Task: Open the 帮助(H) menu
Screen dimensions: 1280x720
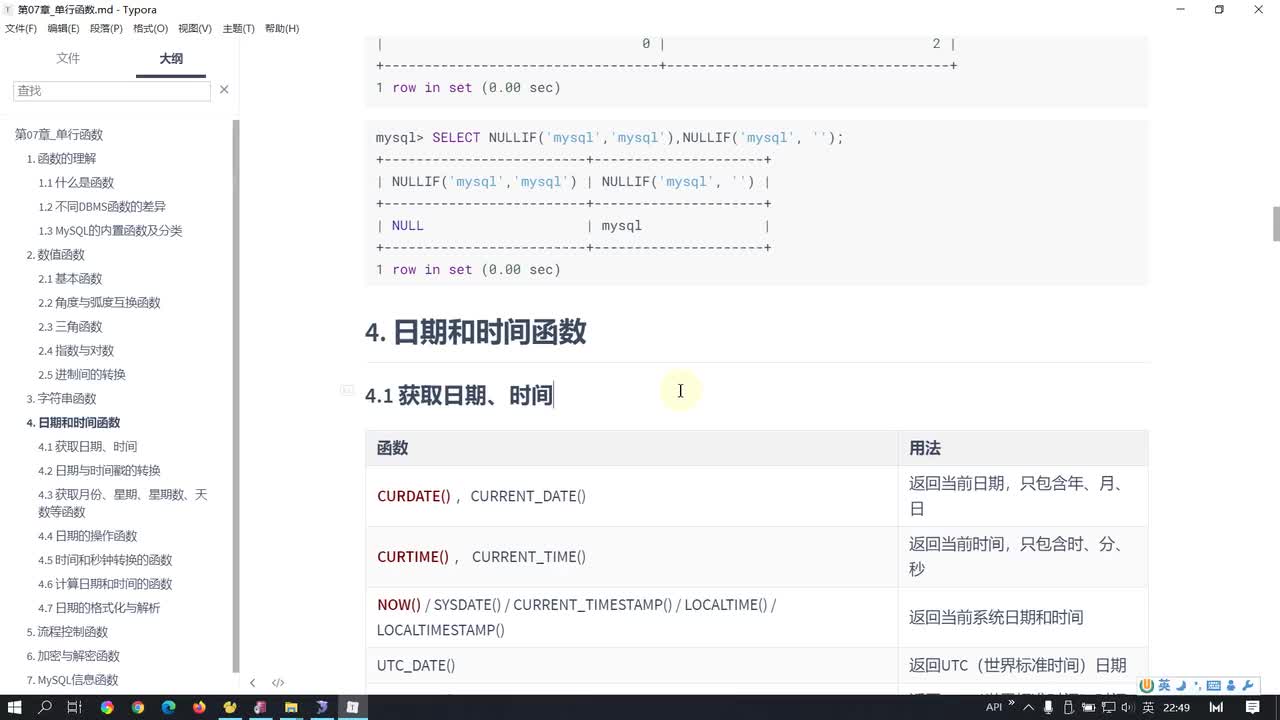Action: 282,28
